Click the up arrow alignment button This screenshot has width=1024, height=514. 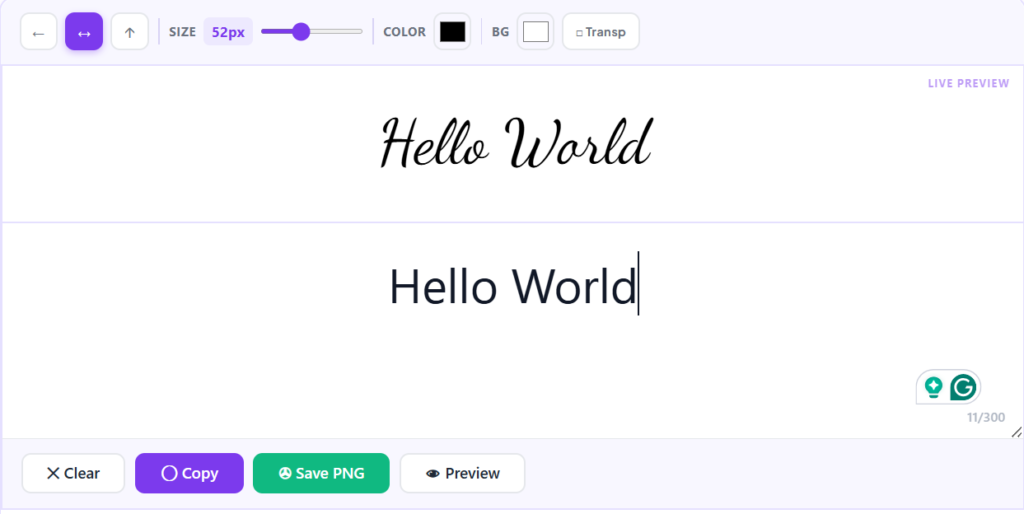point(129,31)
